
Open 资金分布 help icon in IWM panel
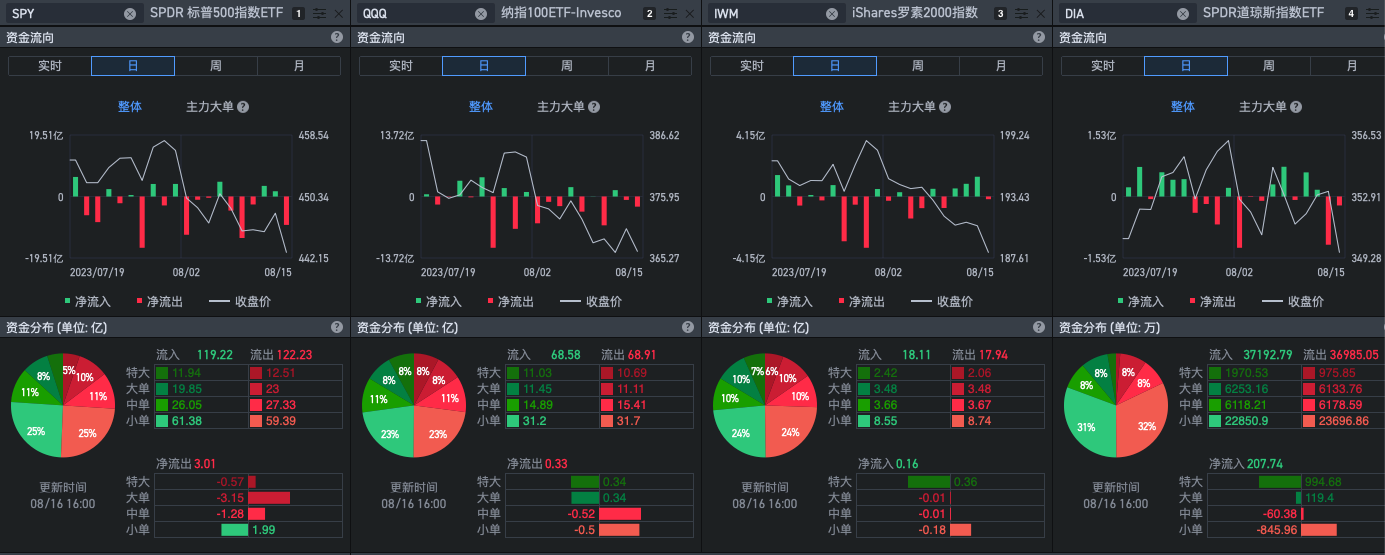tap(1039, 327)
